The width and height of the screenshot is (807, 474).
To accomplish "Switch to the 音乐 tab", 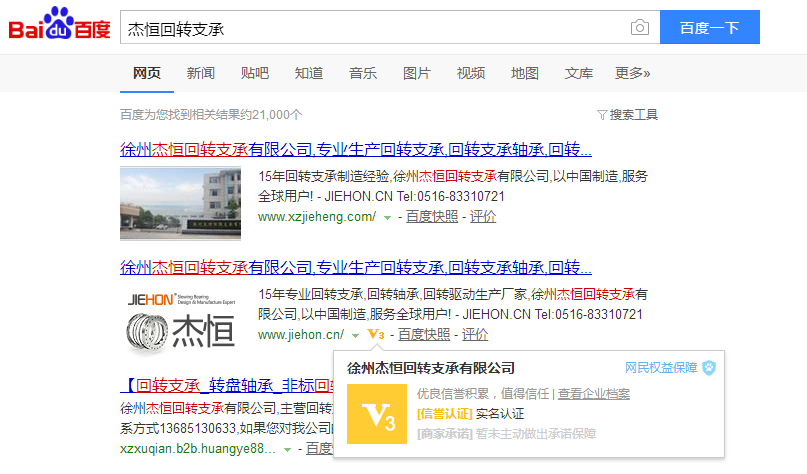I will coord(363,73).
